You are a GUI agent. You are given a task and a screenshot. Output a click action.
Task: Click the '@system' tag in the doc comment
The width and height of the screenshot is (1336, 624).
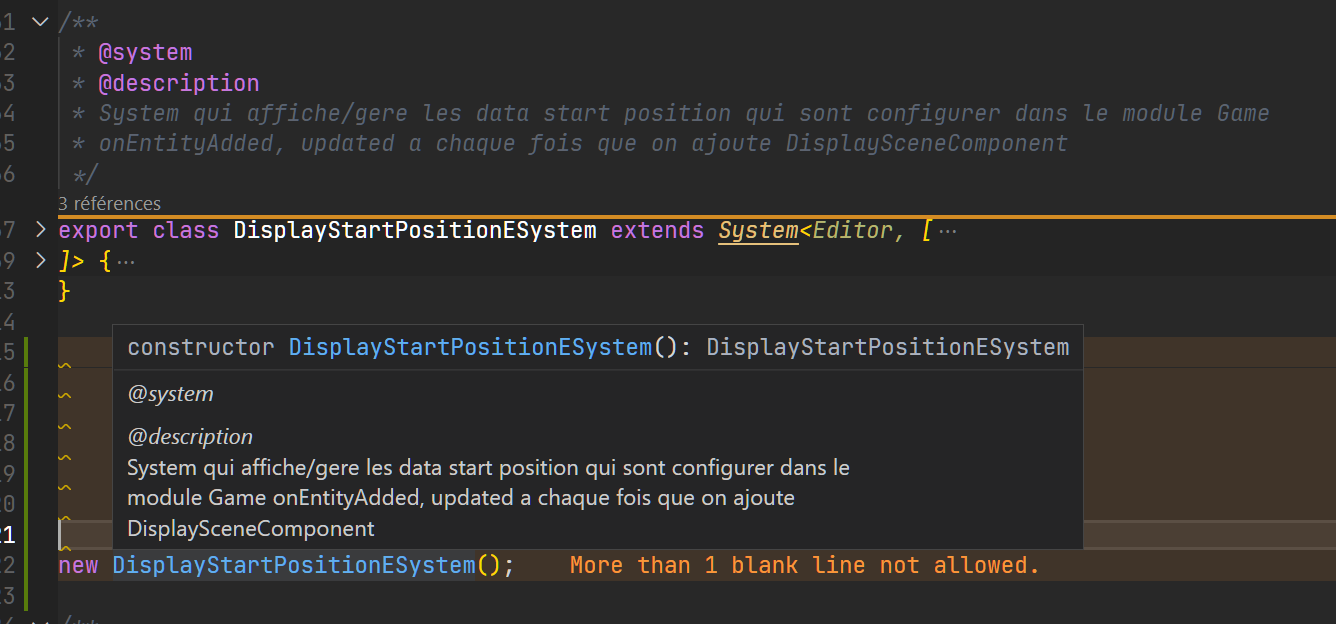tap(146, 51)
